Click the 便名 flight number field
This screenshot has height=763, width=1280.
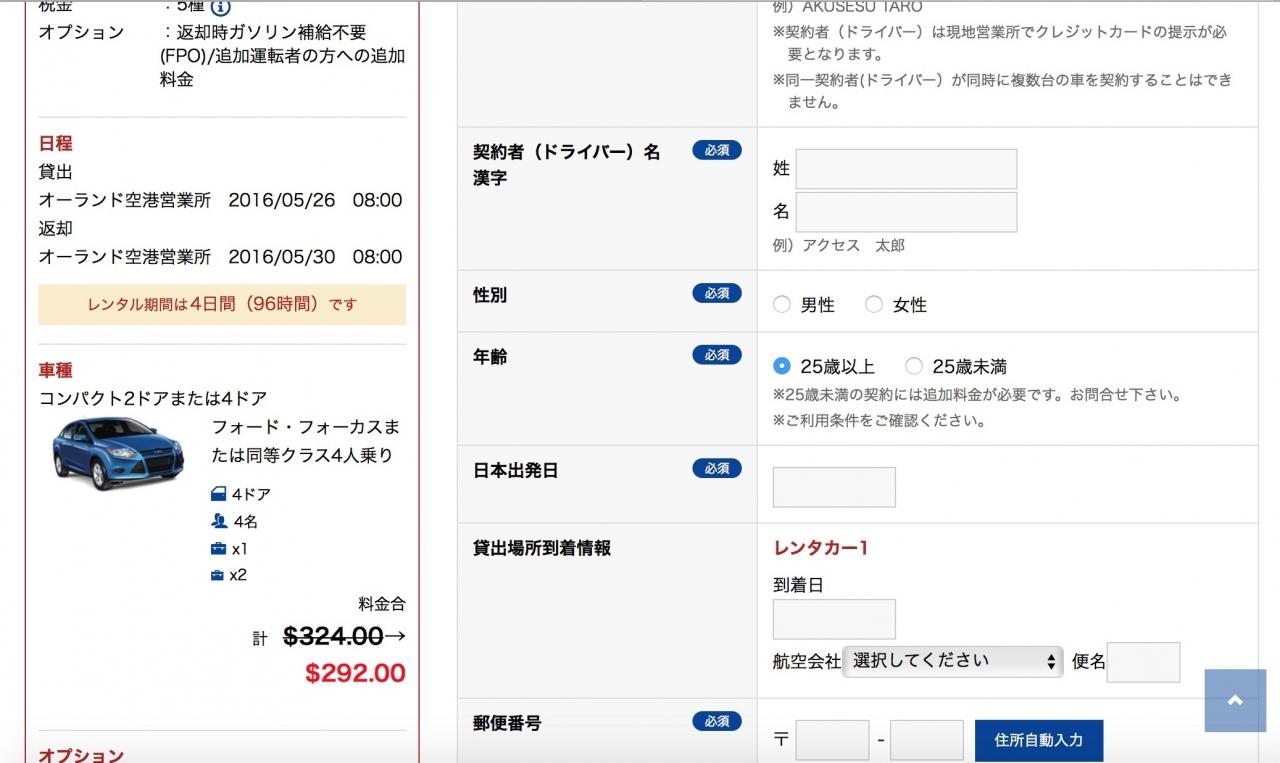pyautogui.click(x=1143, y=662)
